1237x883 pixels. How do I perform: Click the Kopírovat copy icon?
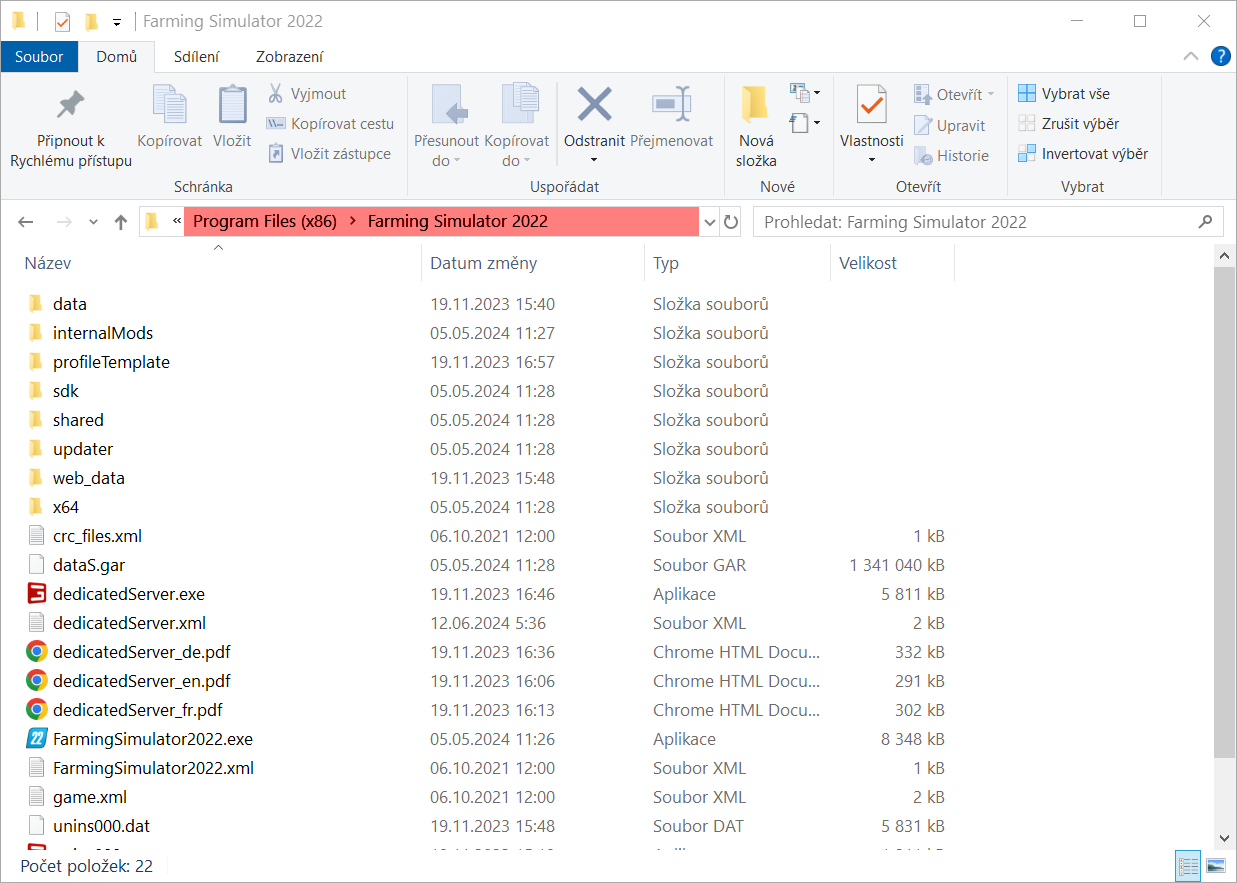point(170,104)
